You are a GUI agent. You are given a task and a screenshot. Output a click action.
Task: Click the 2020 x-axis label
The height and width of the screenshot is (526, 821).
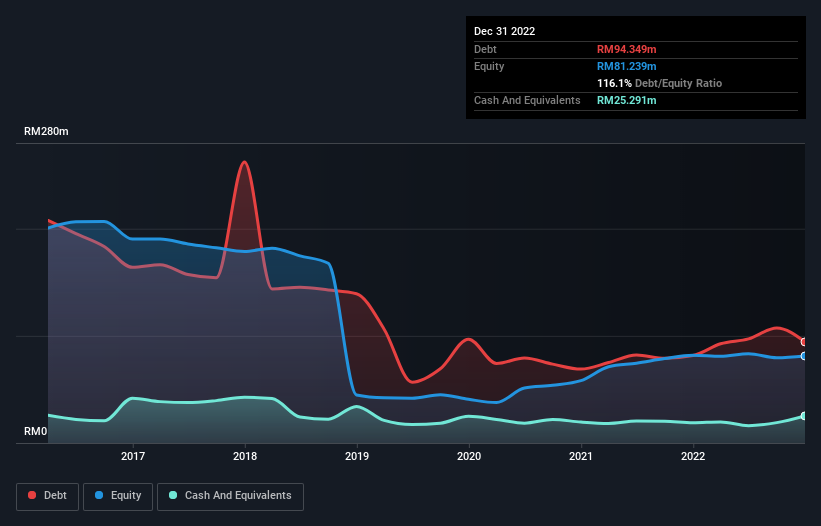pos(469,456)
